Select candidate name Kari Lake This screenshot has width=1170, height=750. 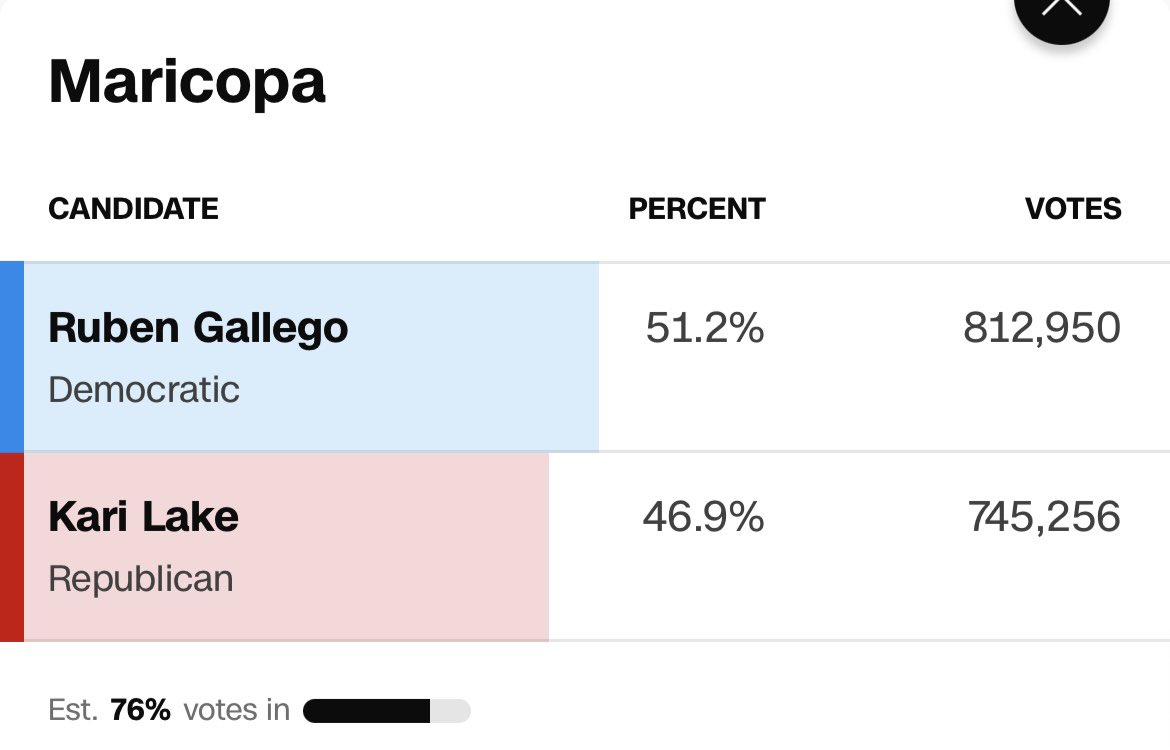click(x=143, y=517)
